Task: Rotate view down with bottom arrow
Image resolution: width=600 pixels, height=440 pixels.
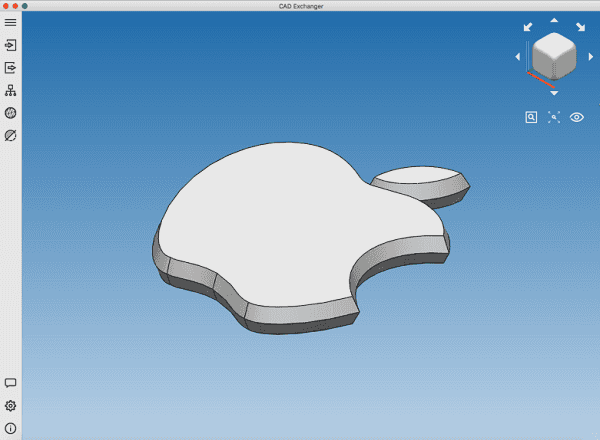Action: (554, 93)
